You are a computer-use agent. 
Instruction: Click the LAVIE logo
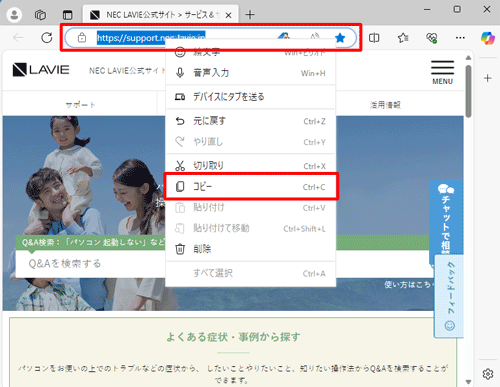tap(41, 70)
